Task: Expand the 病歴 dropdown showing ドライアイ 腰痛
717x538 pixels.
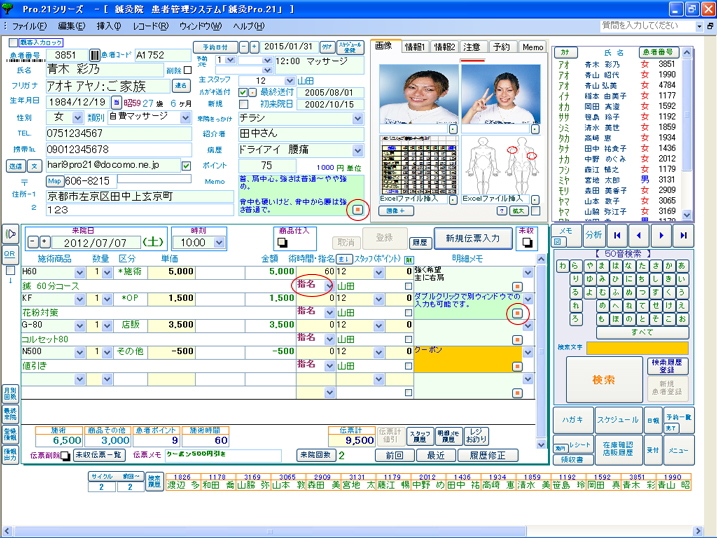Action: [358, 150]
